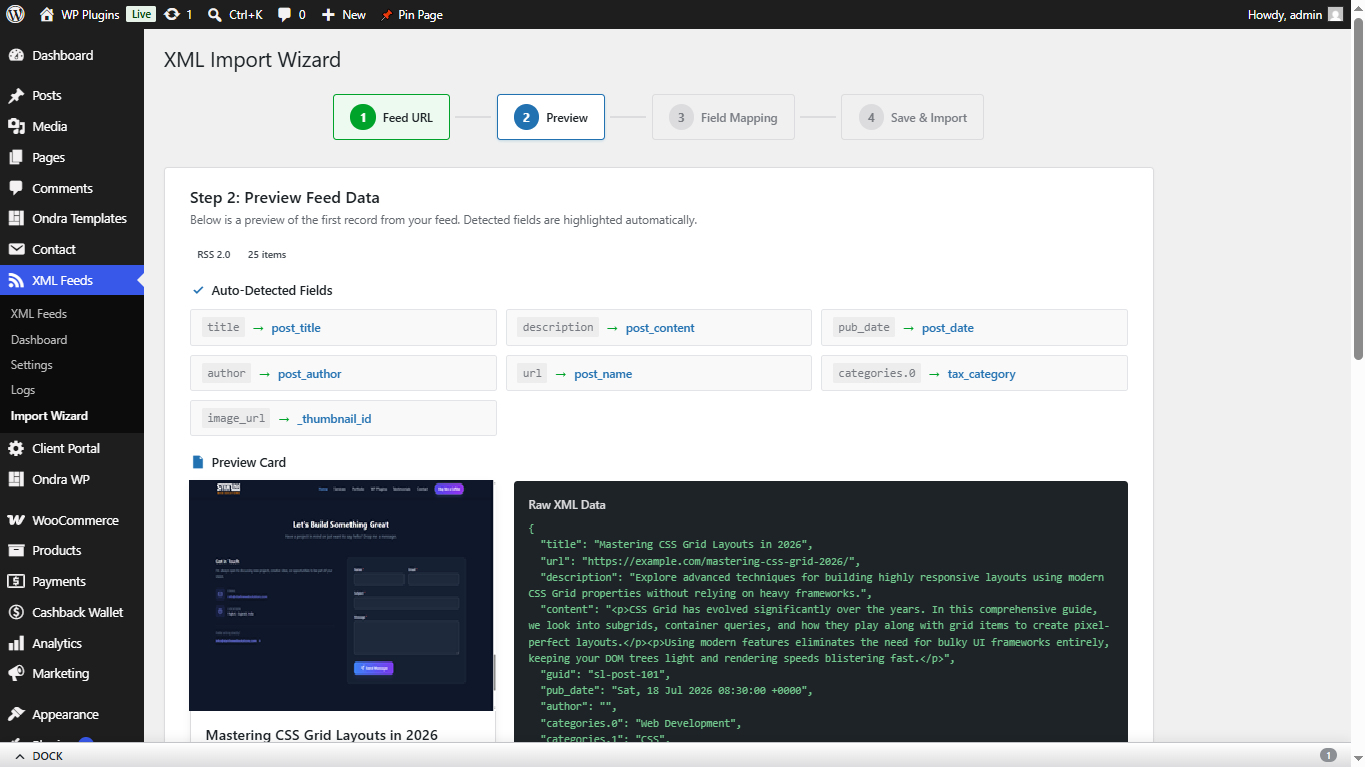This screenshot has height=767, width=1365.
Task: Click the comments bubble icon in admin bar
Action: 285,15
